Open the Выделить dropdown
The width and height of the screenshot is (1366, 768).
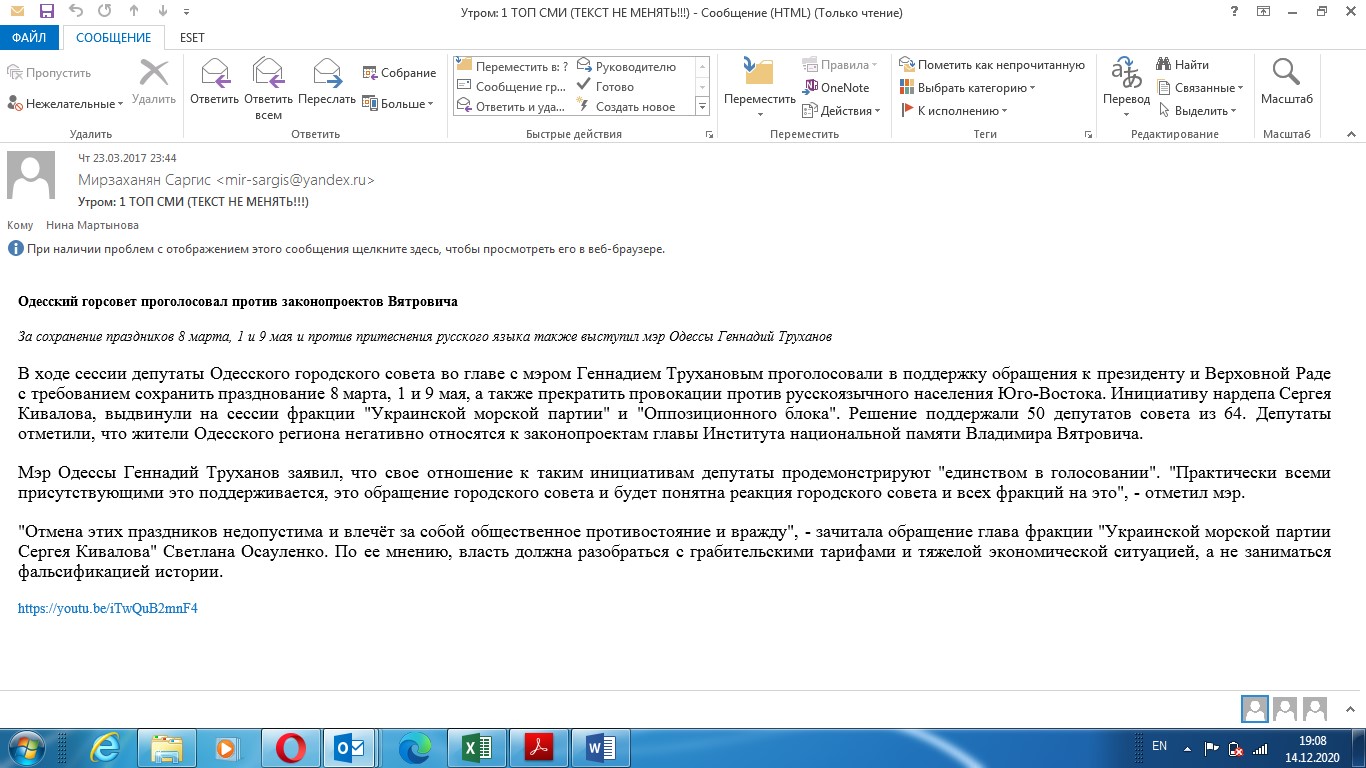point(1197,111)
